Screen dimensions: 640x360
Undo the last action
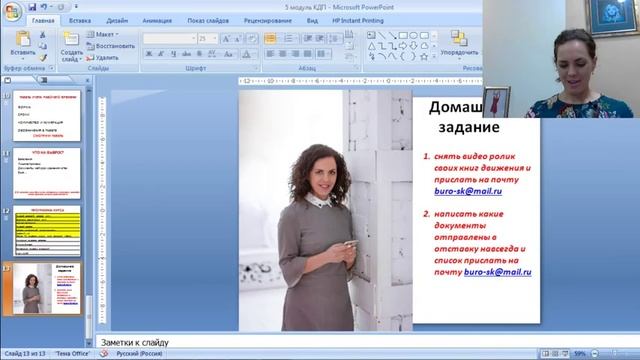click(44, 7)
